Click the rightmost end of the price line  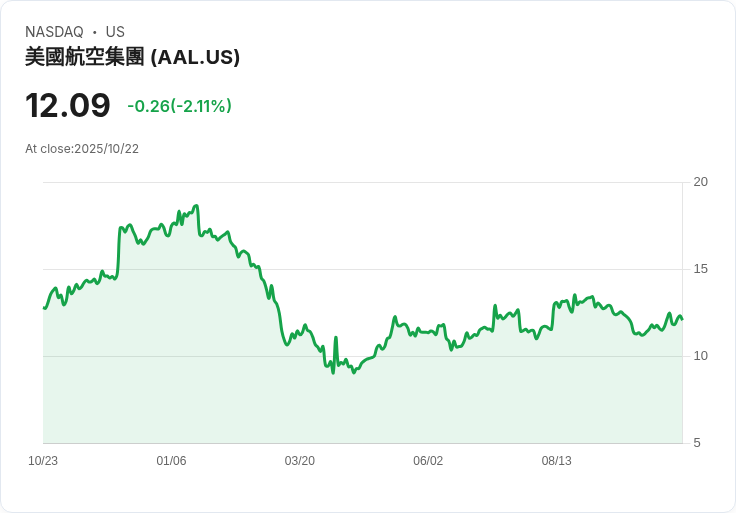click(x=682, y=319)
